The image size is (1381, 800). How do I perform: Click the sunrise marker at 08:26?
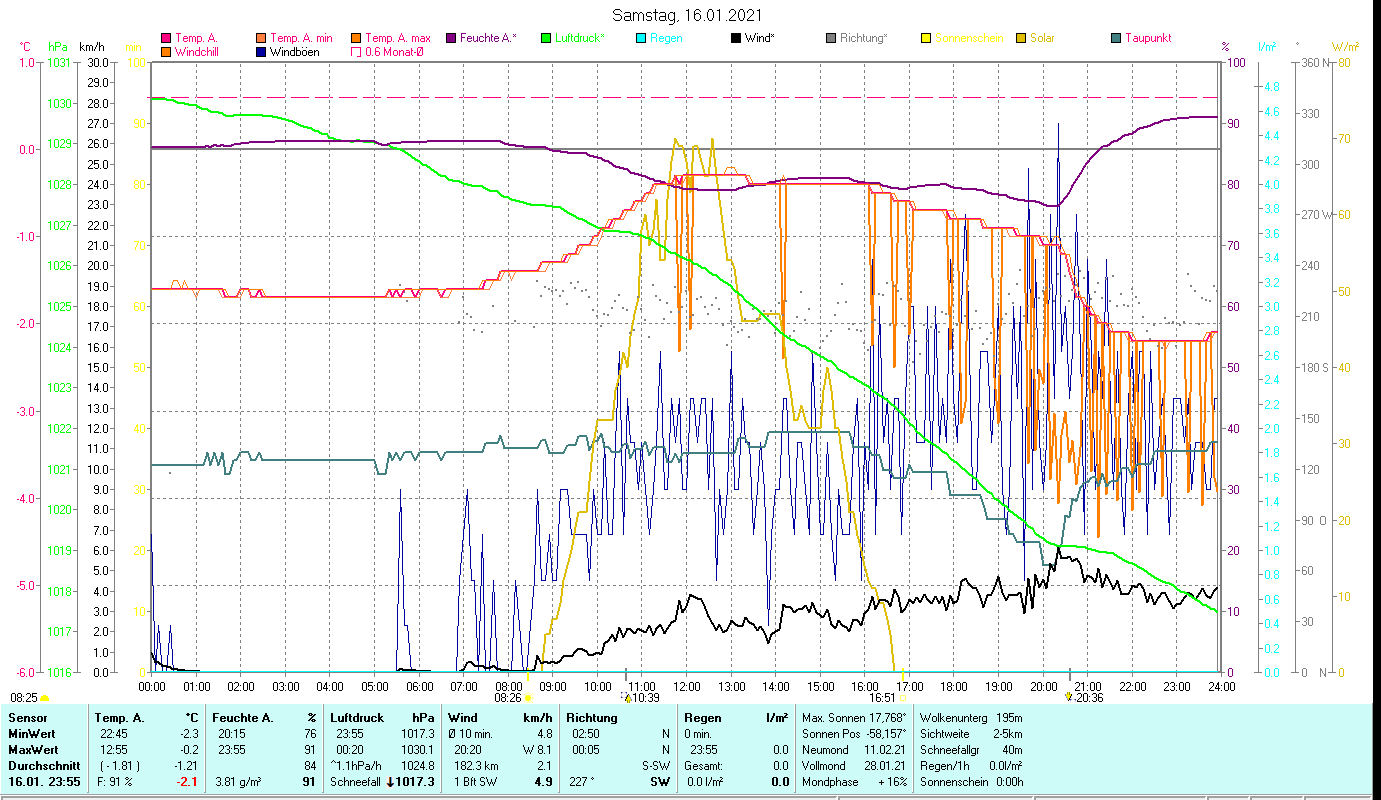[x=527, y=698]
